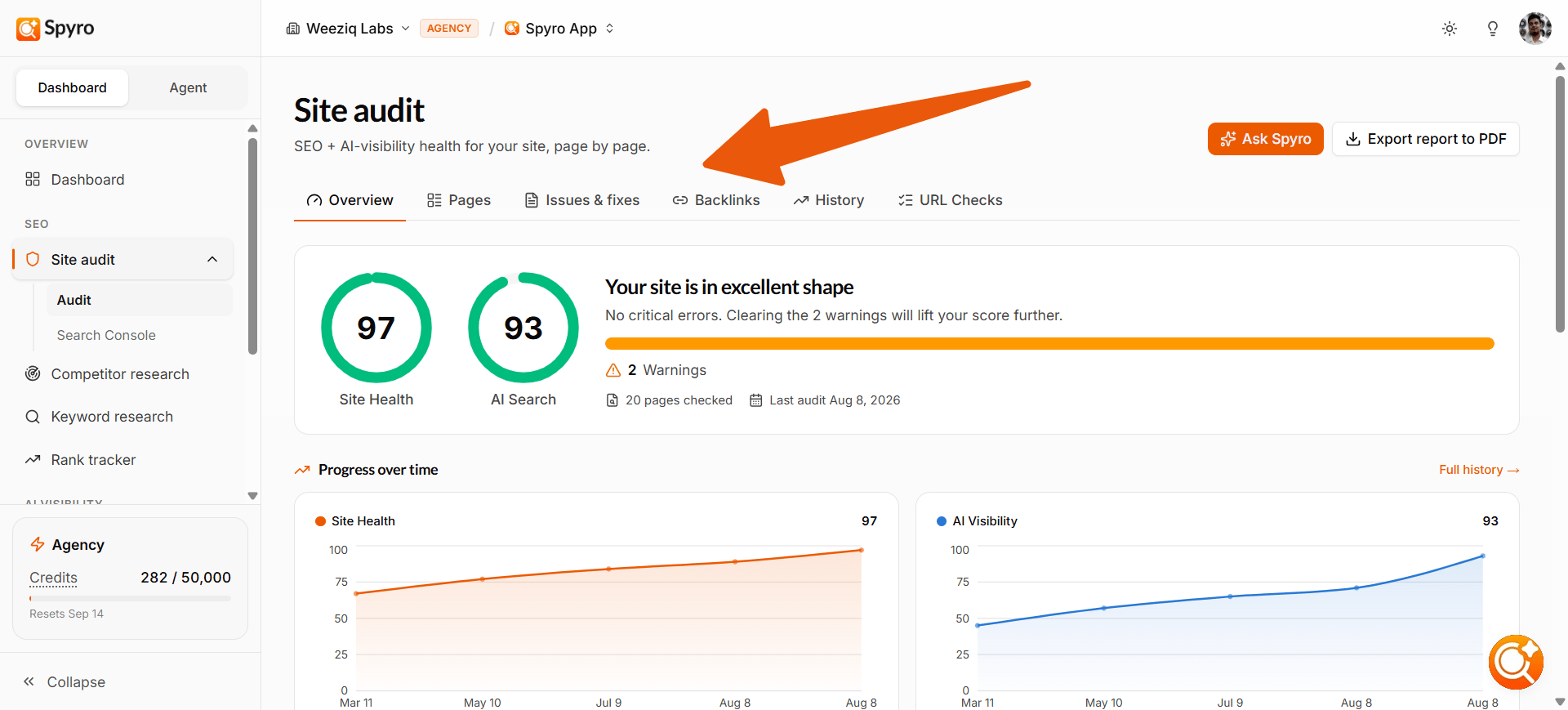
Task: Select the Audit sub-item
Action: coord(140,300)
